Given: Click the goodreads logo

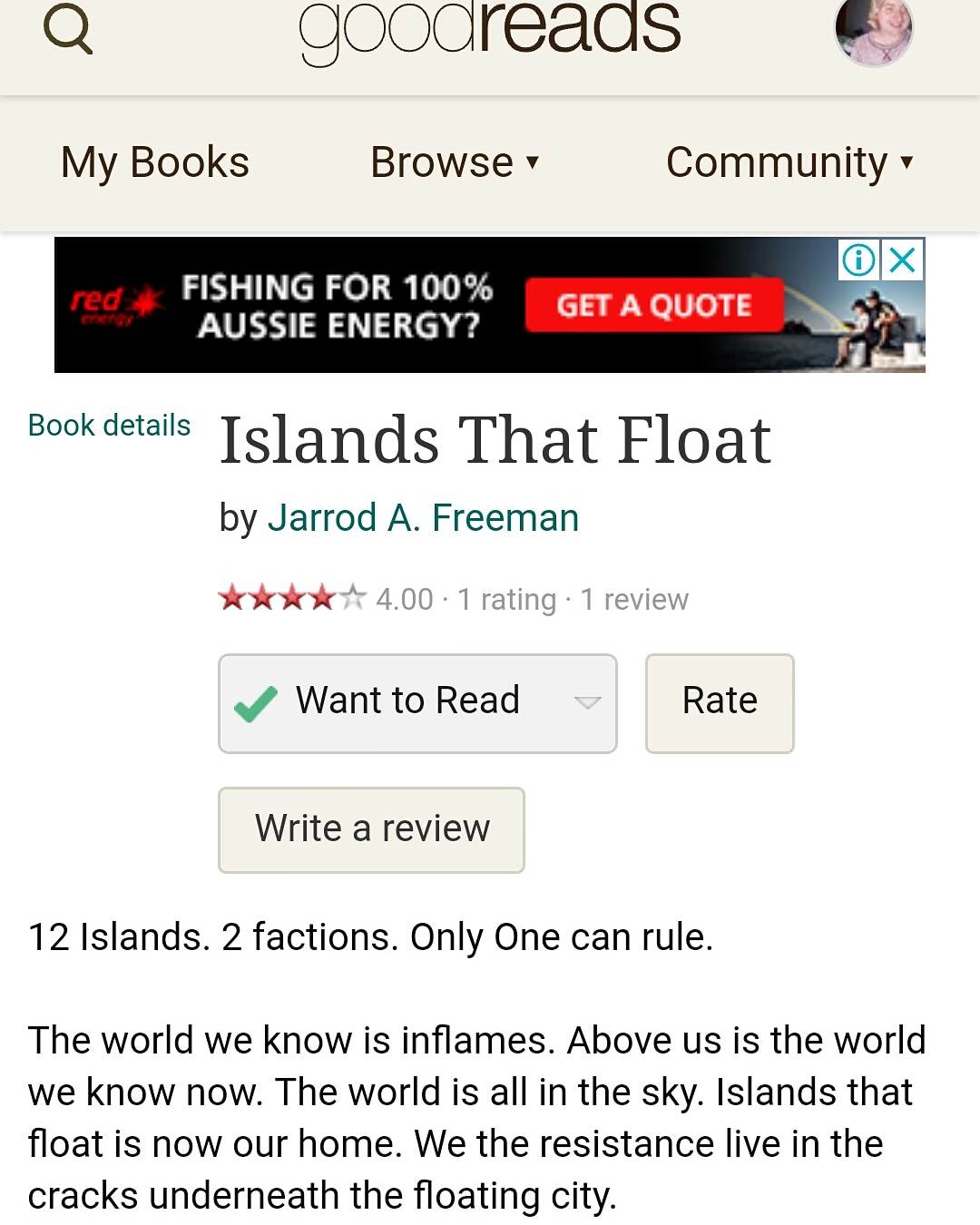Looking at the screenshot, I should [490, 29].
